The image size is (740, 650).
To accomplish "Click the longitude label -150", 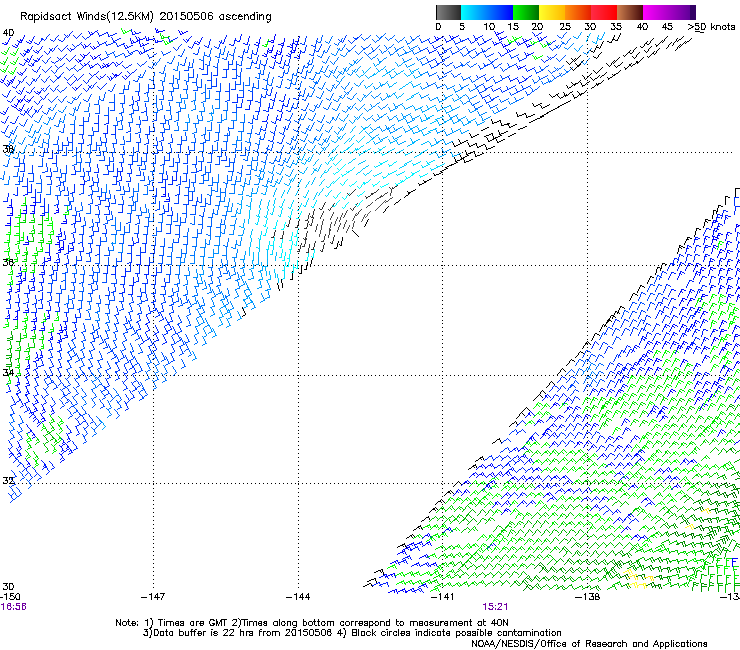I will click(10, 597).
